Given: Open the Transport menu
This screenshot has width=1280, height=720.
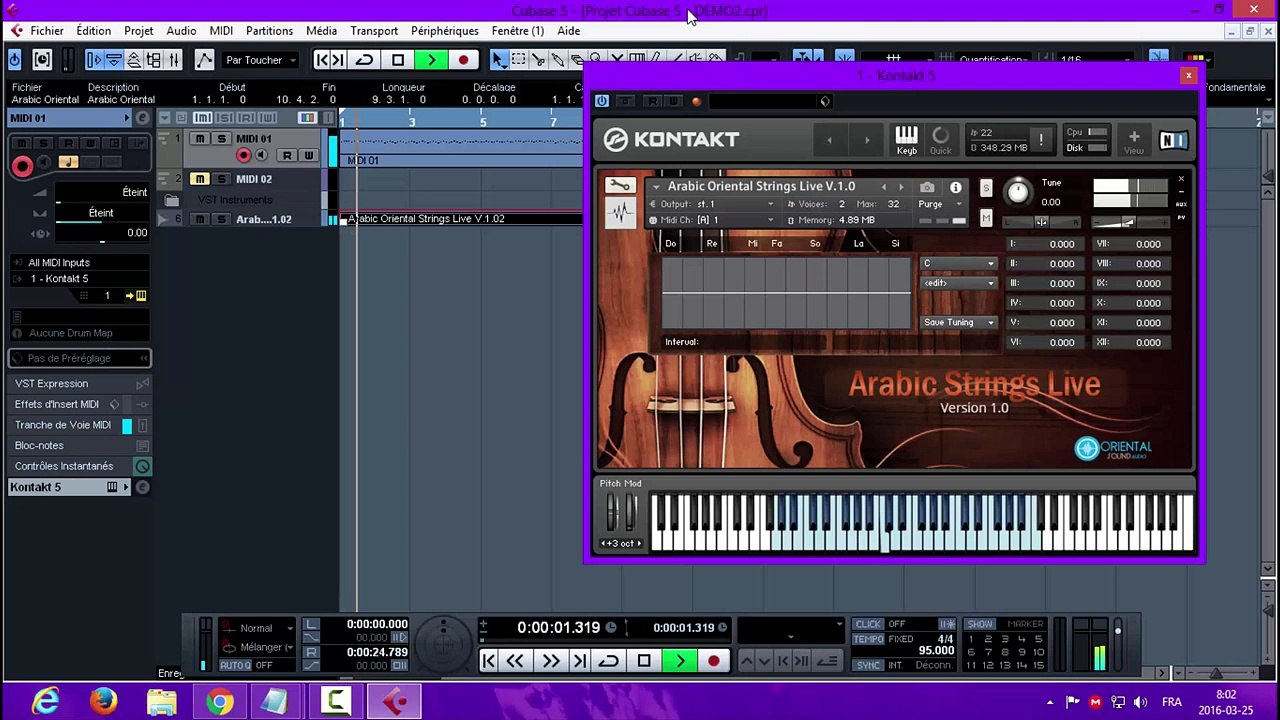Looking at the screenshot, I should [x=374, y=31].
